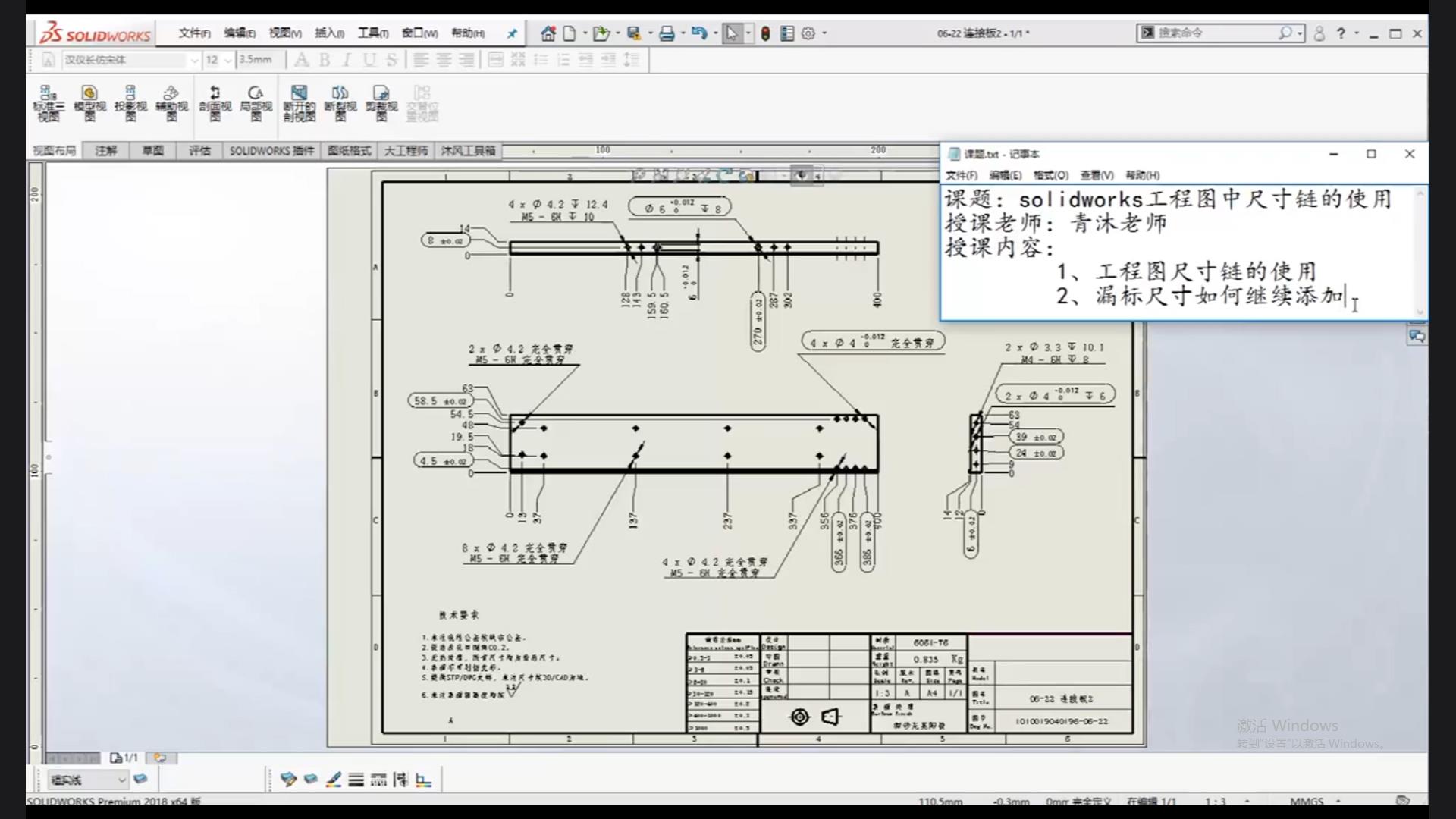Click the Help question mark icon

point(1341,33)
